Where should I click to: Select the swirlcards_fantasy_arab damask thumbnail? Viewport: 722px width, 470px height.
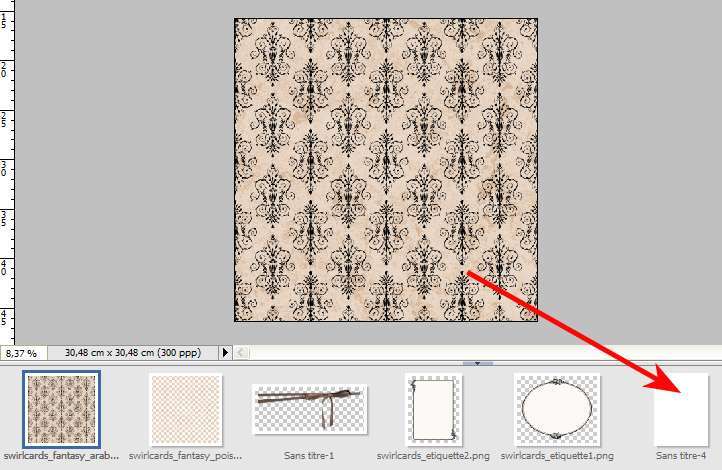click(61, 408)
